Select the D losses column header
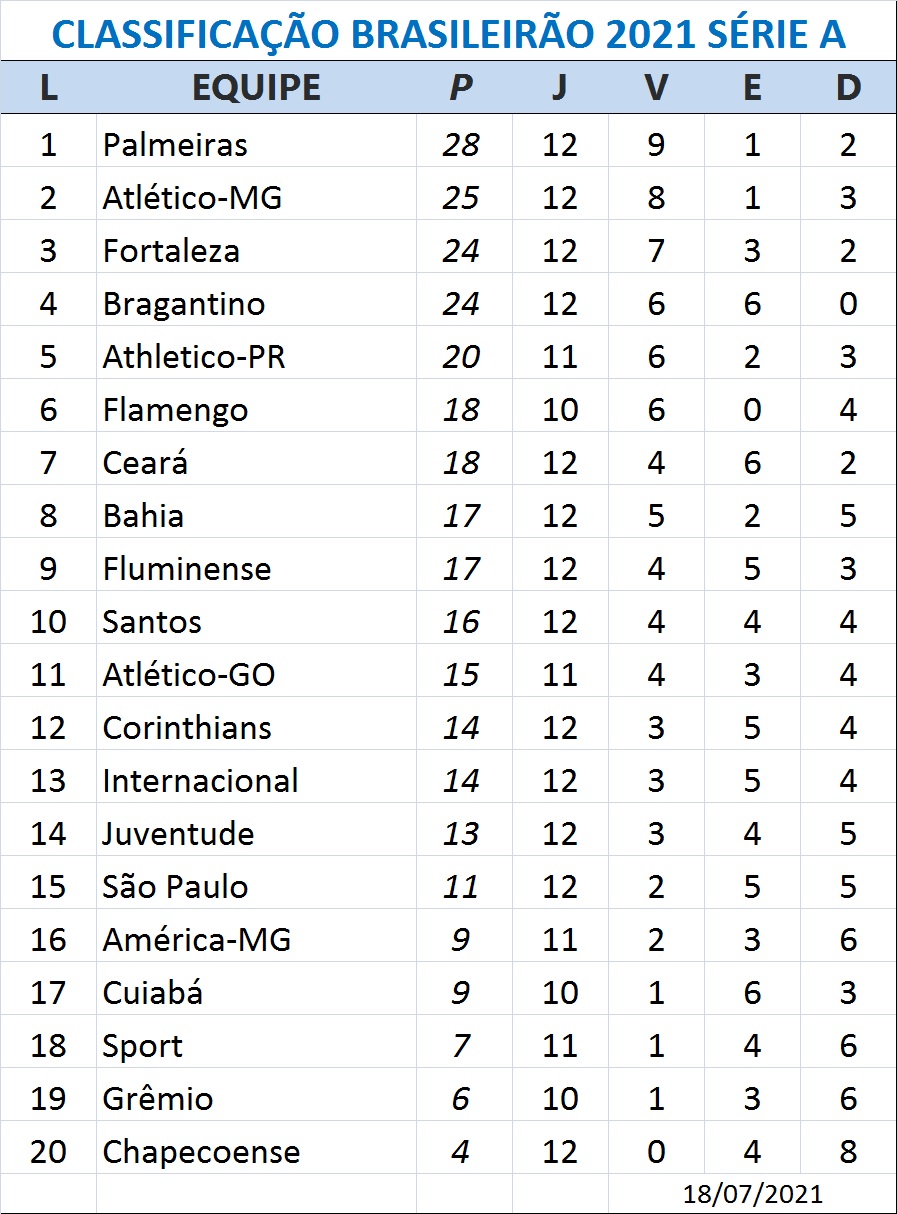897x1214 pixels. 848,88
